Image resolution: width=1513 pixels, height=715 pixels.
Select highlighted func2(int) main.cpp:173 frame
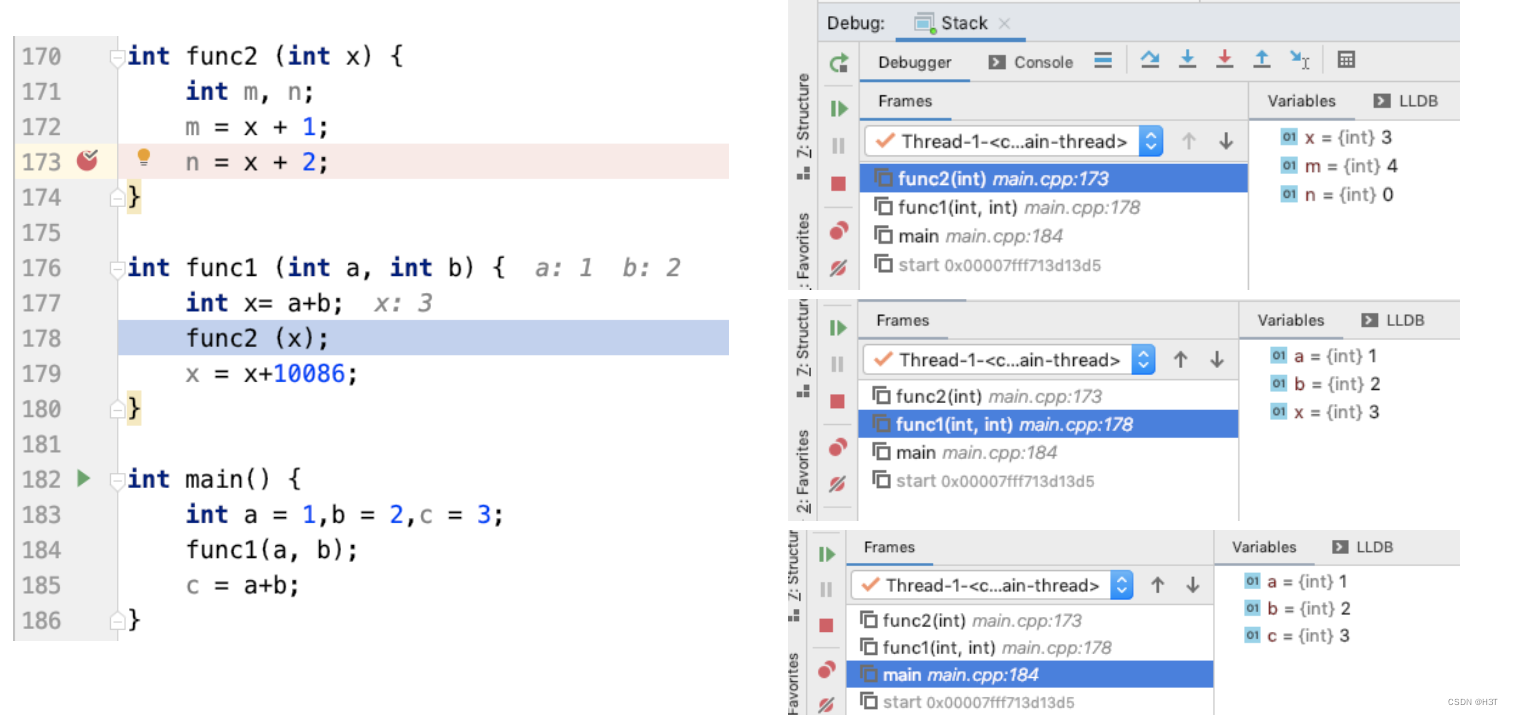[1053, 179]
